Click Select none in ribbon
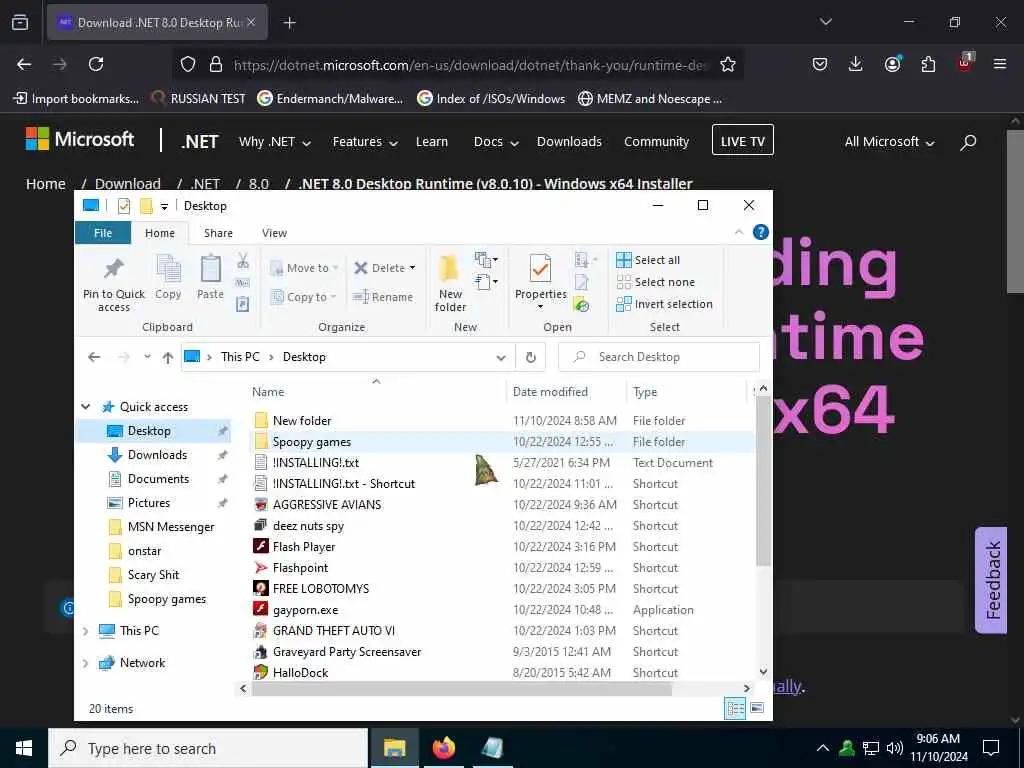 (656, 282)
